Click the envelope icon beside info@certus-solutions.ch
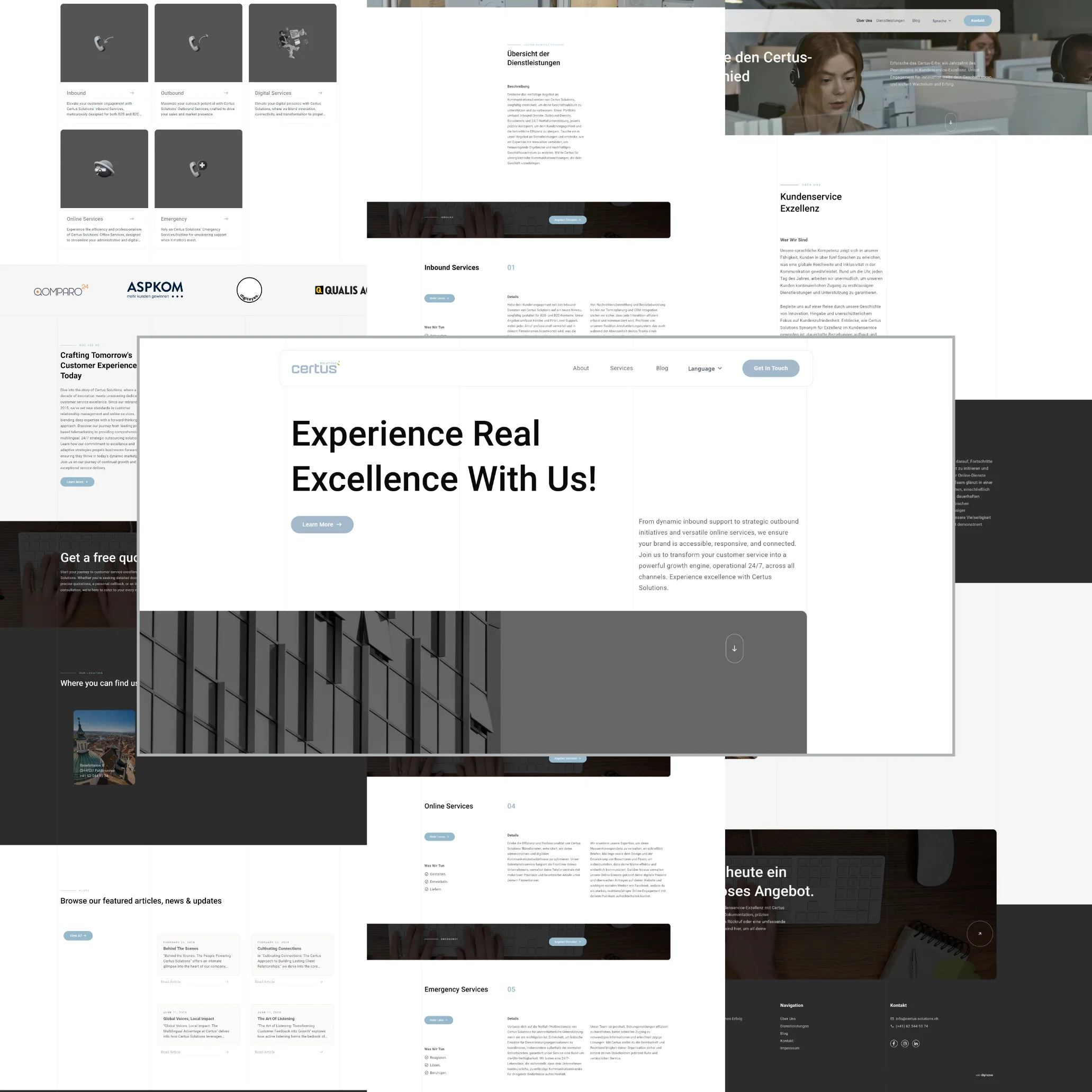1092x1092 pixels. [x=892, y=1018]
